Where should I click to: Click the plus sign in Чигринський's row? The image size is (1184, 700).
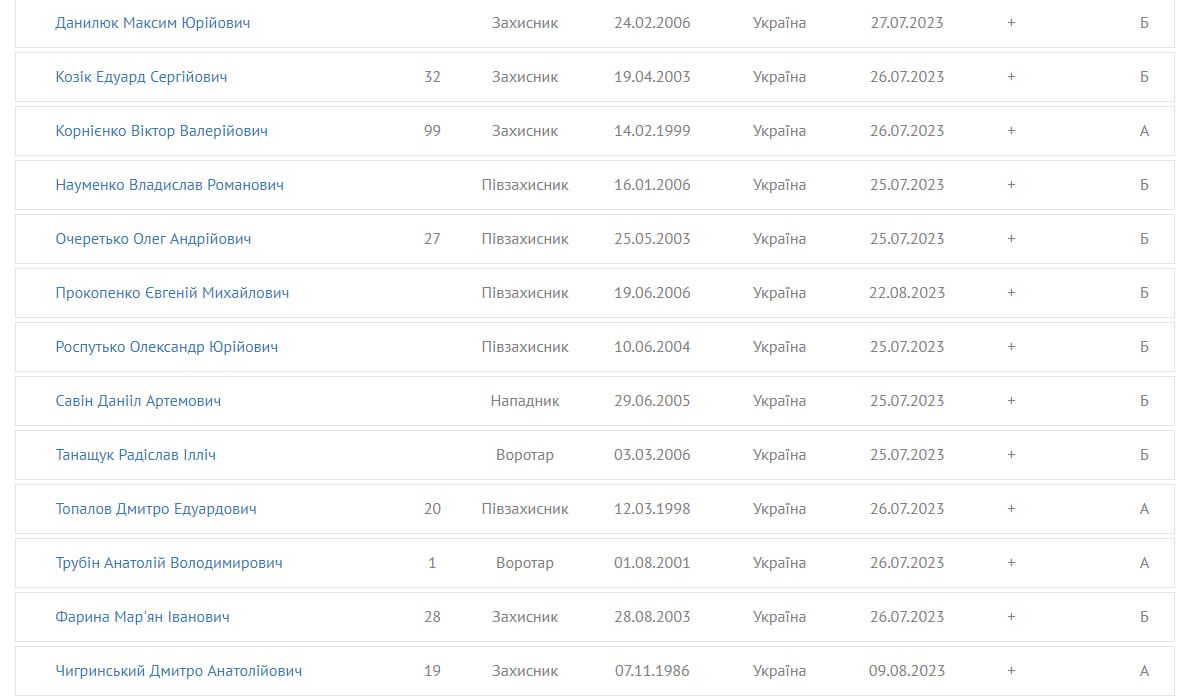[1011, 671]
